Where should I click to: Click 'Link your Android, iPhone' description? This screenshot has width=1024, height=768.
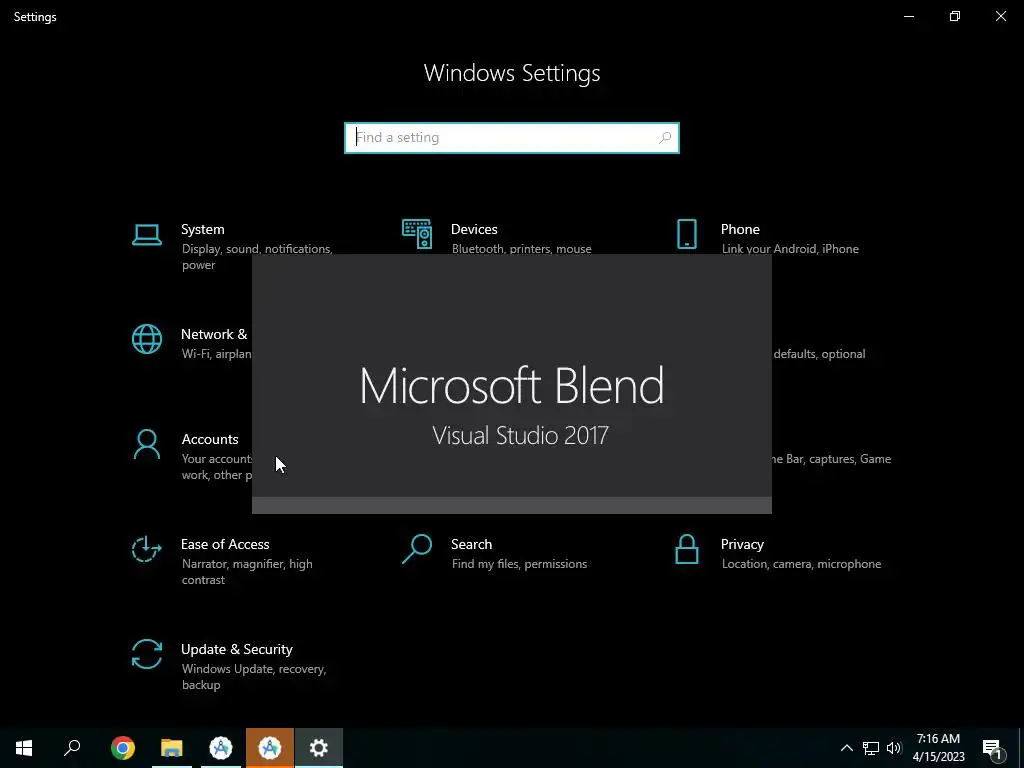pyautogui.click(x=790, y=249)
